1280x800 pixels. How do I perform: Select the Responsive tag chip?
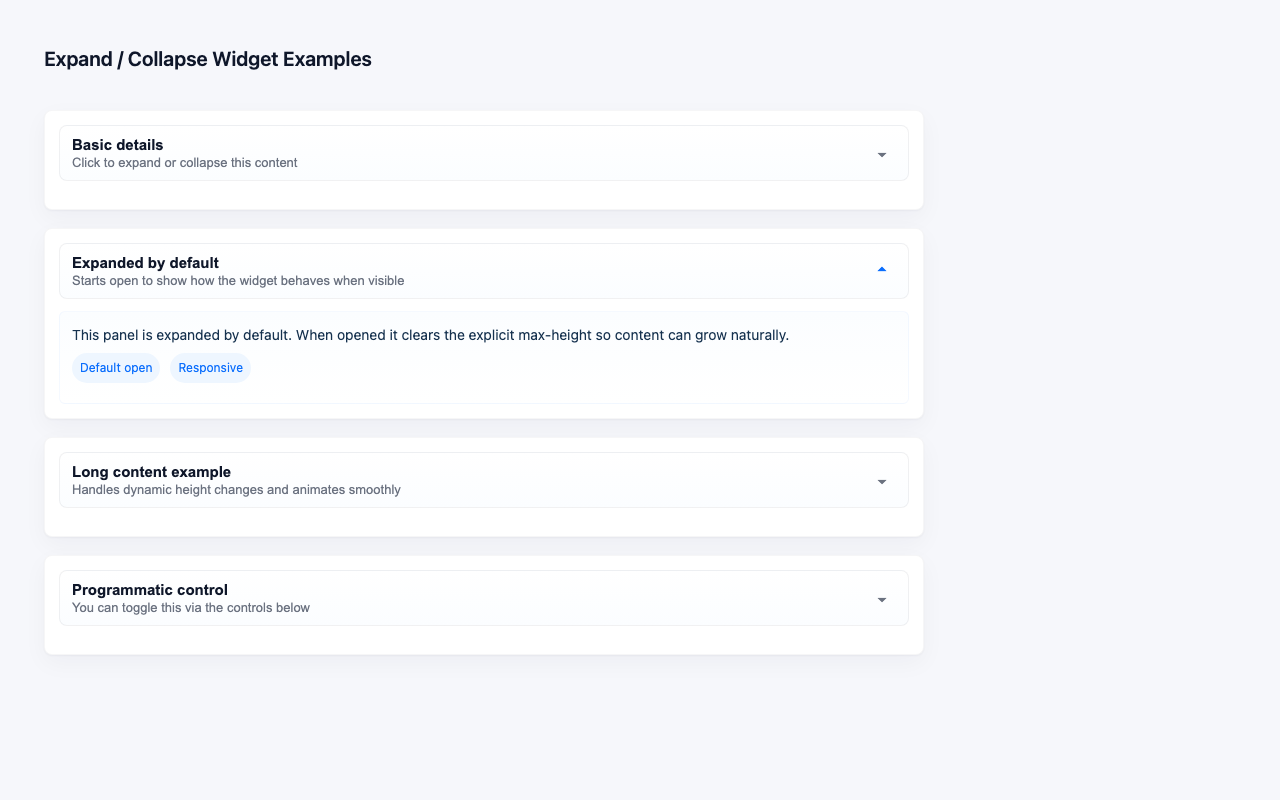click(x=210, y=368)
